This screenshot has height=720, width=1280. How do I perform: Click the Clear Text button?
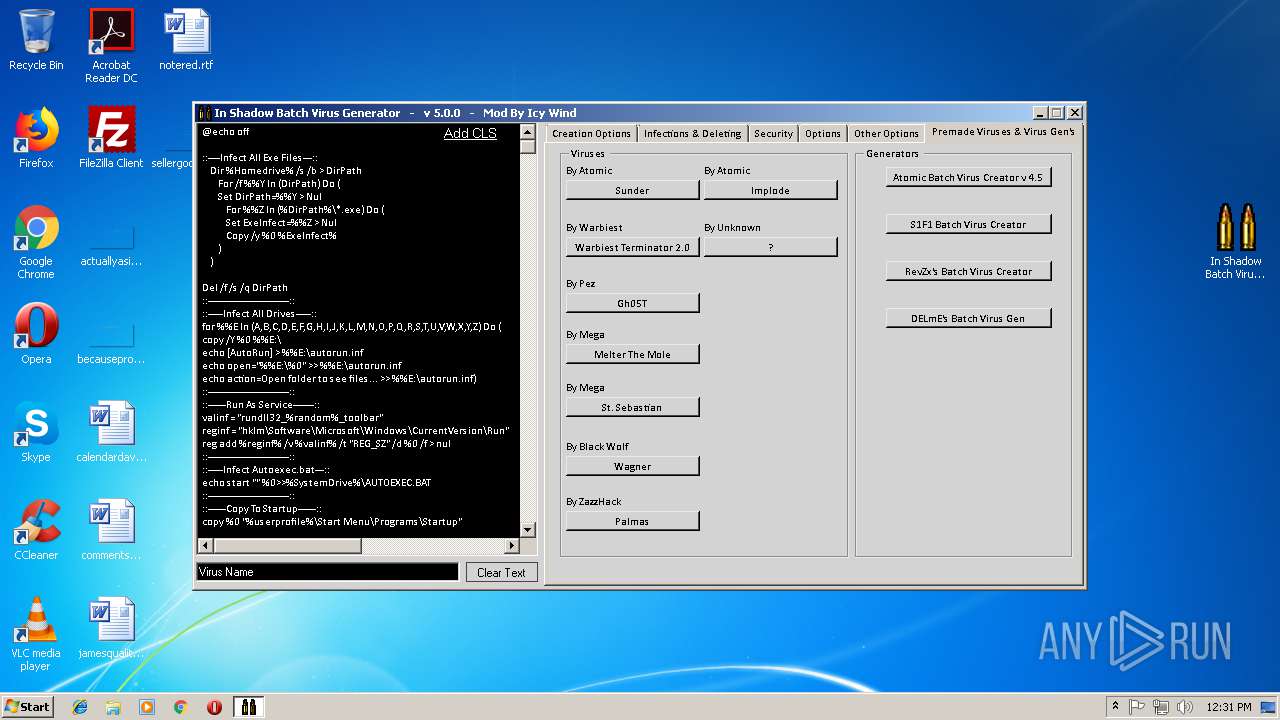501,572
